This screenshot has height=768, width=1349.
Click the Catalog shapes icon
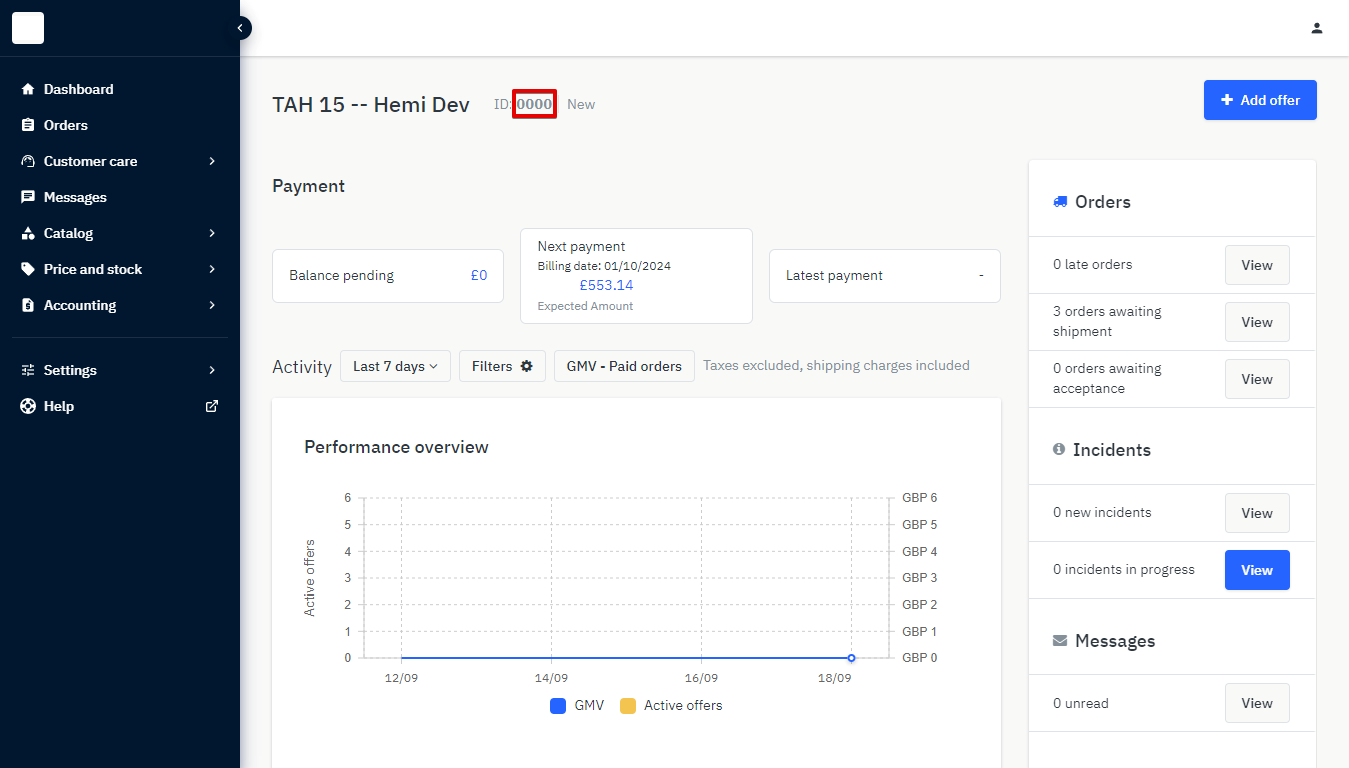[x=28, y=233]
